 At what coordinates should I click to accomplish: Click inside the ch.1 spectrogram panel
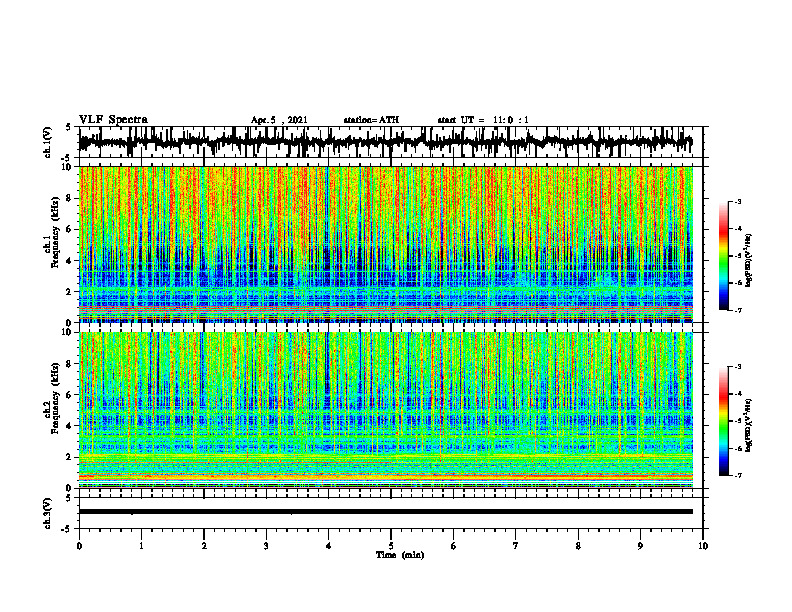pyautogui.click(x=385, y=244)
